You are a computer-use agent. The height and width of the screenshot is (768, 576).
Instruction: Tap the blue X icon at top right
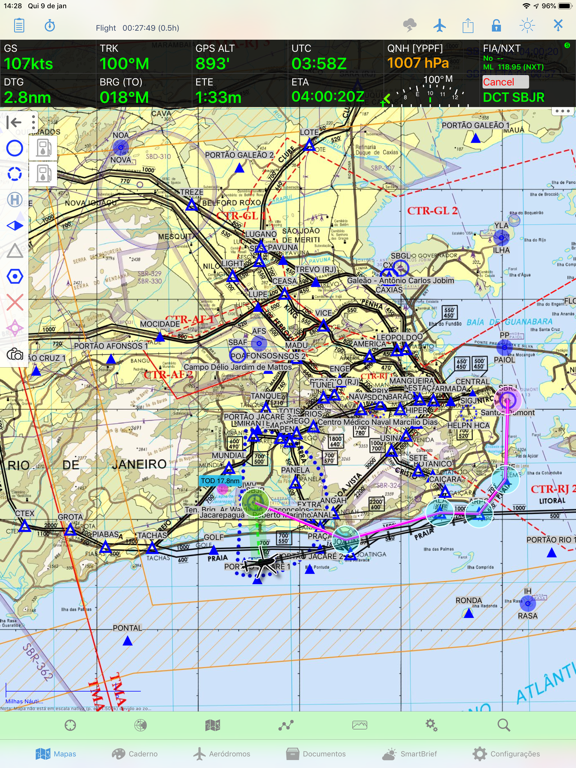coord(558,24)
